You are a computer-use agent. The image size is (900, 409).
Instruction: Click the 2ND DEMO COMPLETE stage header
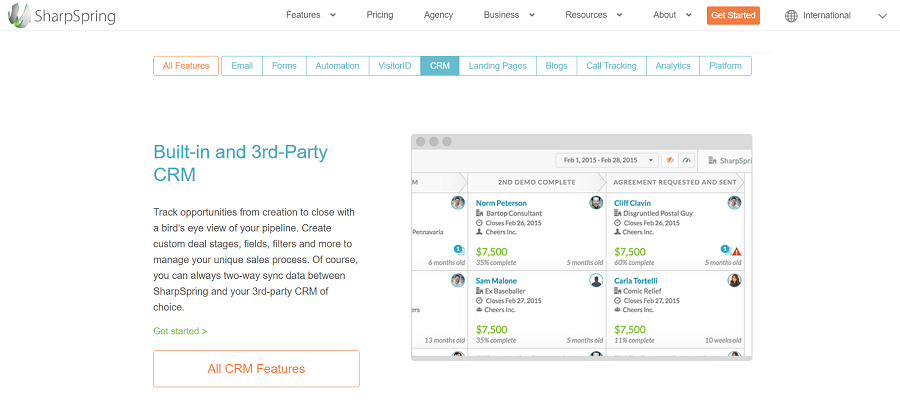click(x=537, y=182)
